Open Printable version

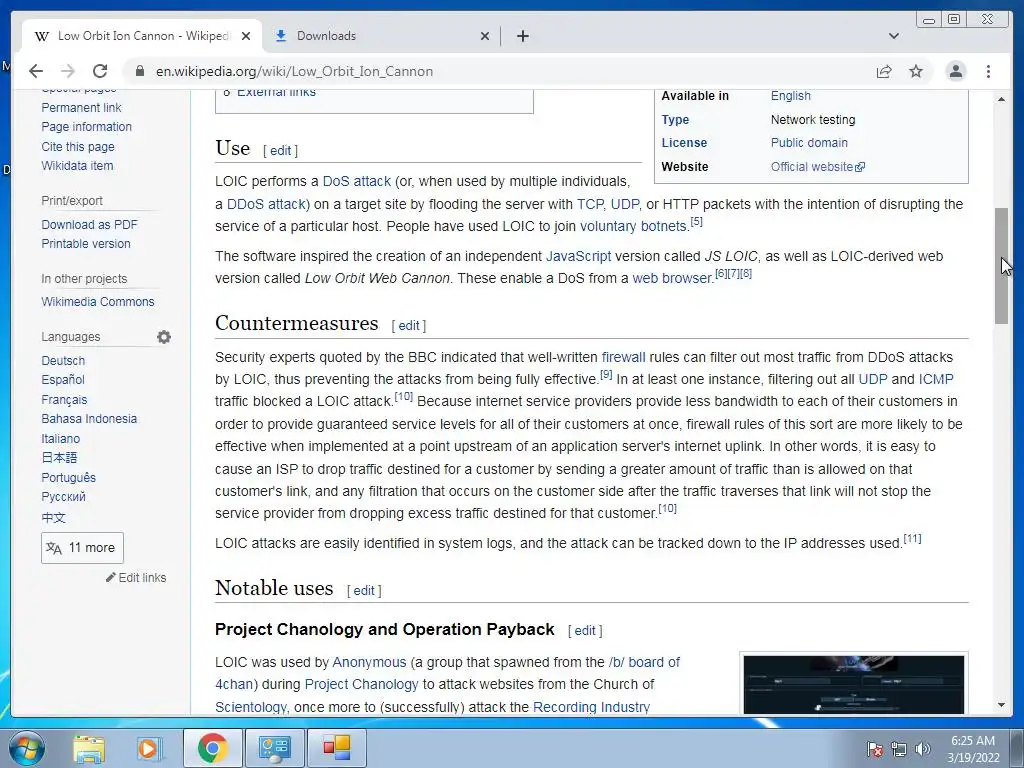(86, 244)
